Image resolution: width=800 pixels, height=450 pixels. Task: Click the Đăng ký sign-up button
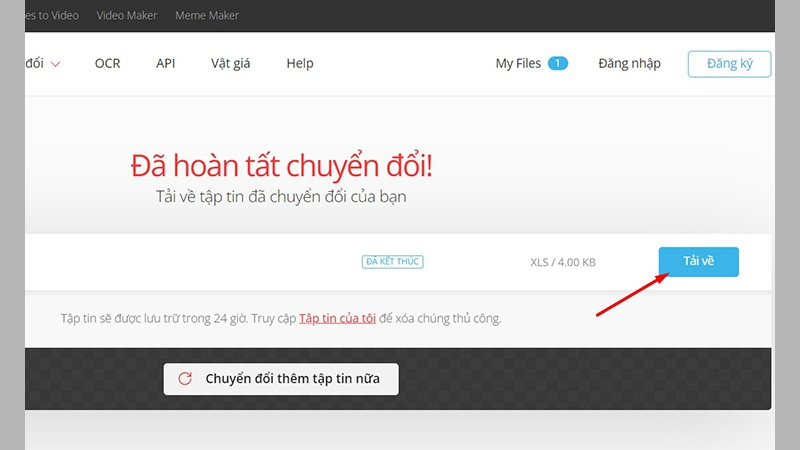click(730, 64)
